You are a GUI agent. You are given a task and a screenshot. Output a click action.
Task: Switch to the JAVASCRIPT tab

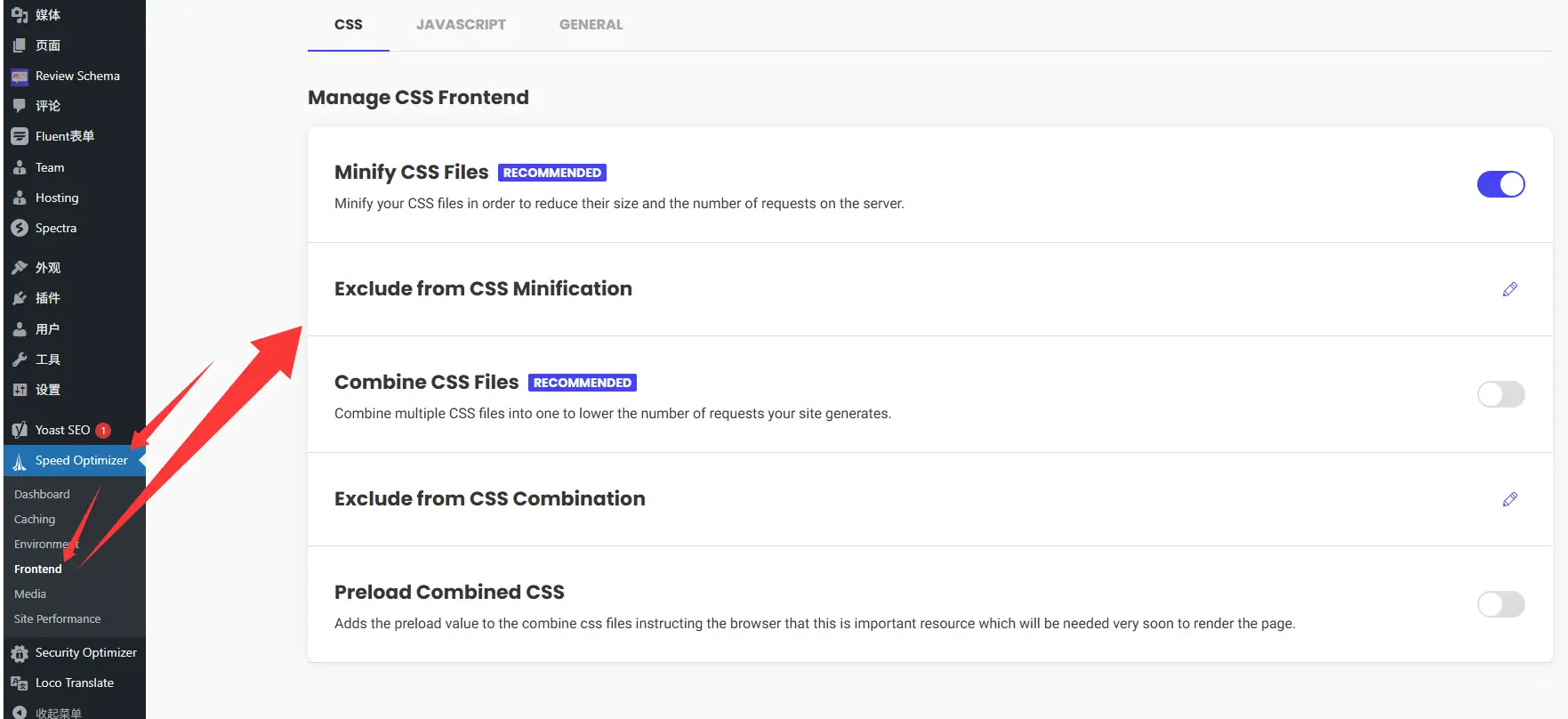tap(461, 25)
